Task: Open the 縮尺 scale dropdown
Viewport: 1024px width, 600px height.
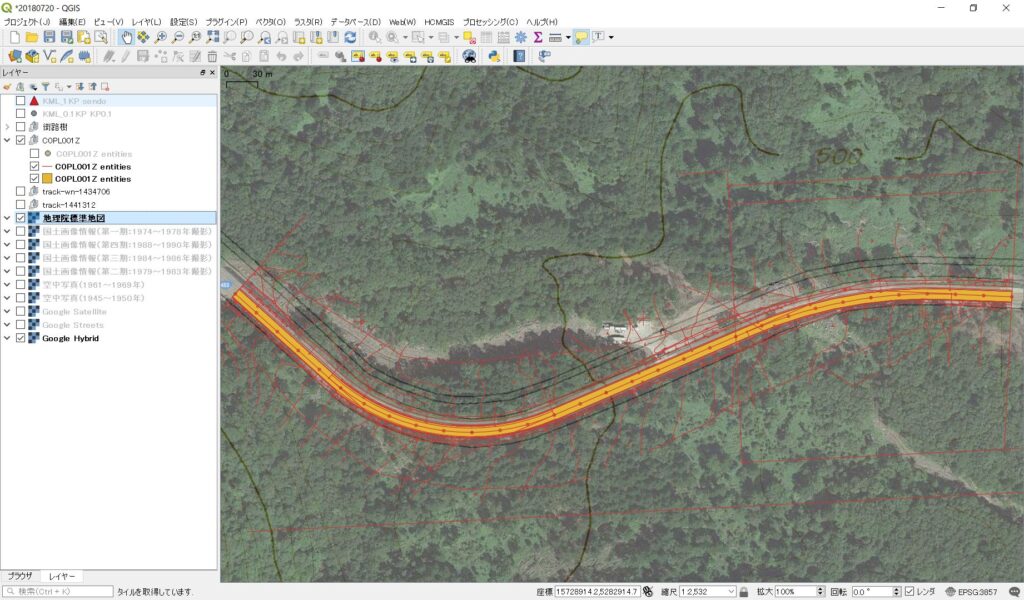Action: [x=732, y=592]
